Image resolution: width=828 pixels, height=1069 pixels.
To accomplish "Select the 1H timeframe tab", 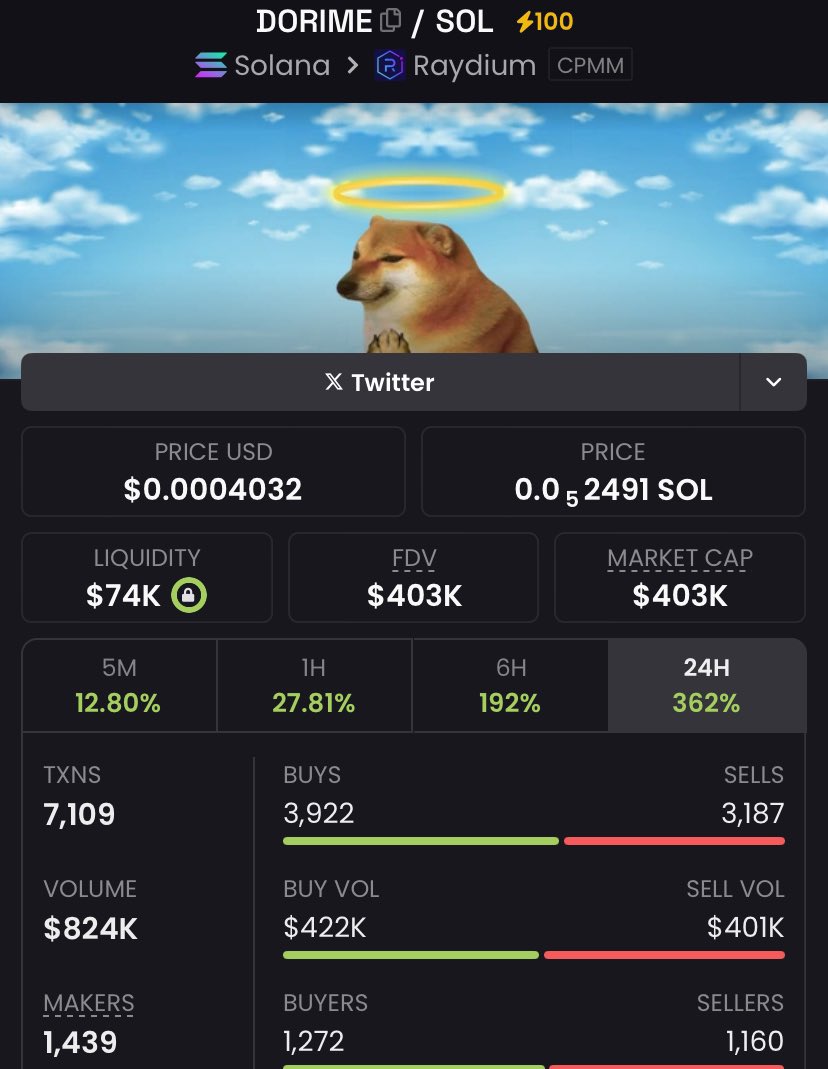I will click(314, 685).
